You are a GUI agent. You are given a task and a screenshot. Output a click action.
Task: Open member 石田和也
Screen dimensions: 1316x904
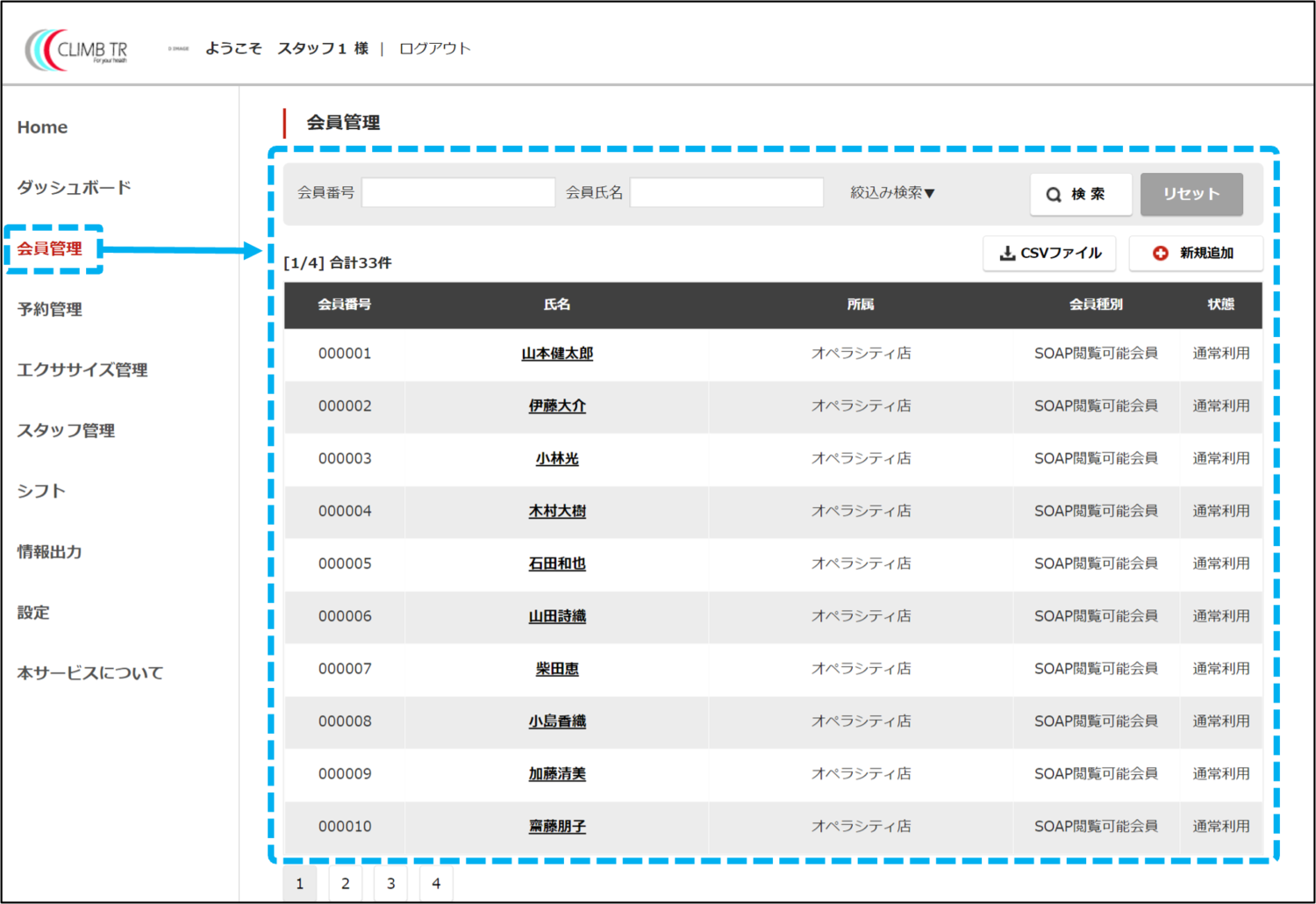(x=557, y=563)
